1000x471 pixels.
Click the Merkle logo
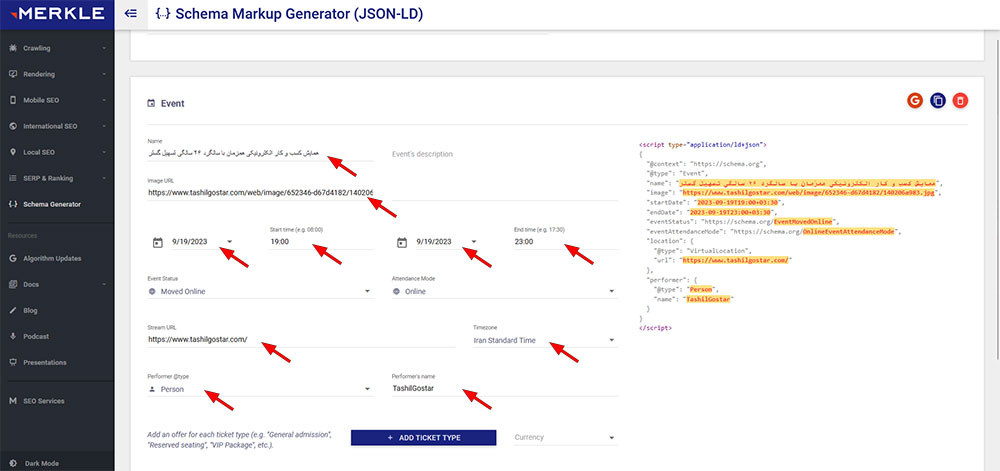click(56, 13)
